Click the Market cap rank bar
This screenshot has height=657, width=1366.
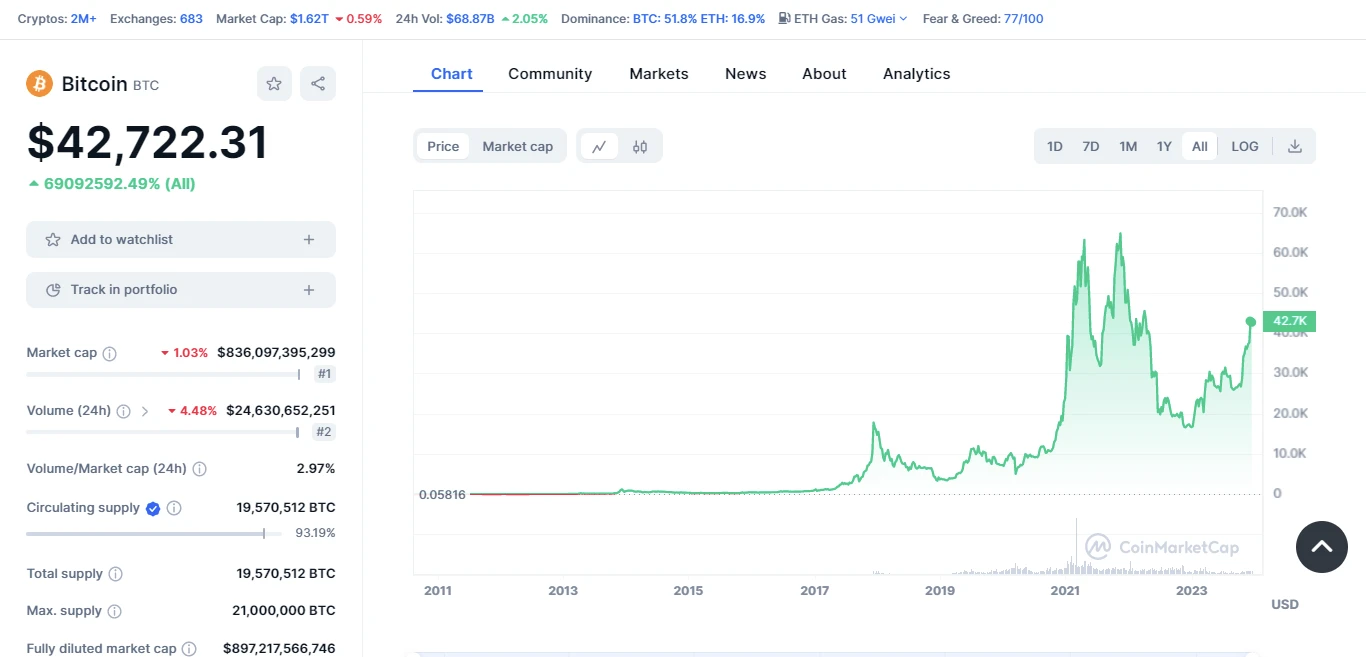[163, 375]
